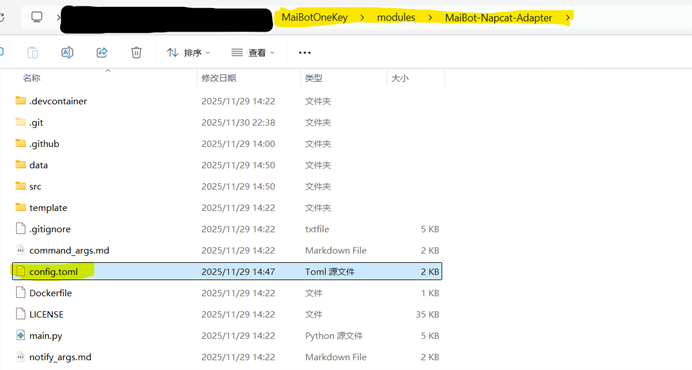This screenshot has width=692, height=370.
Task: Click the notify_args.md file name
Action: (60, 357)
